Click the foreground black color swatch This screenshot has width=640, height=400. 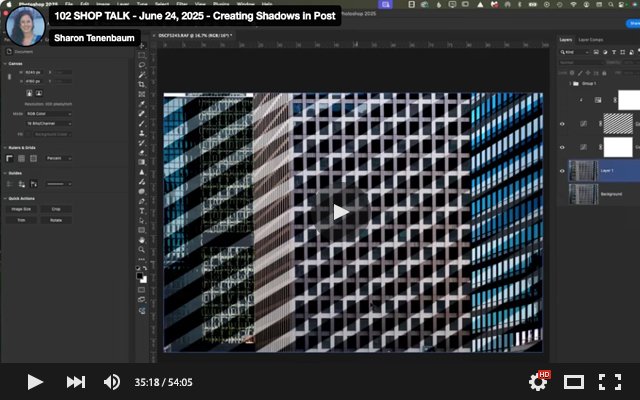pos(140,276)
